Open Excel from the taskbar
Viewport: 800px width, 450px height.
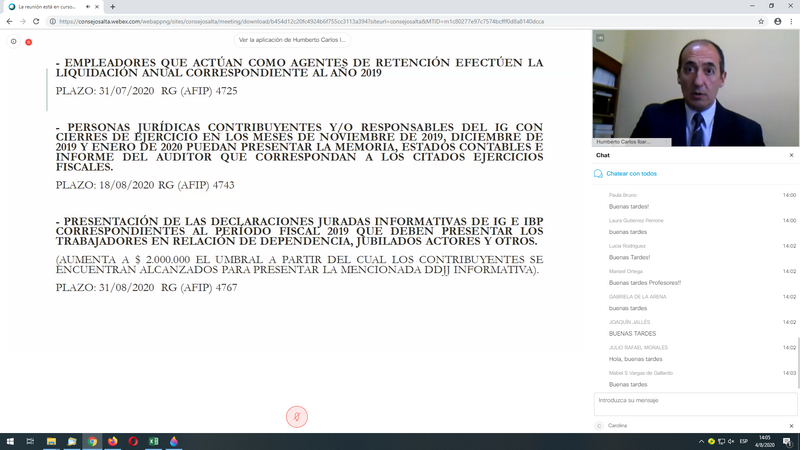pyautogui.click(x=154, y=441)
